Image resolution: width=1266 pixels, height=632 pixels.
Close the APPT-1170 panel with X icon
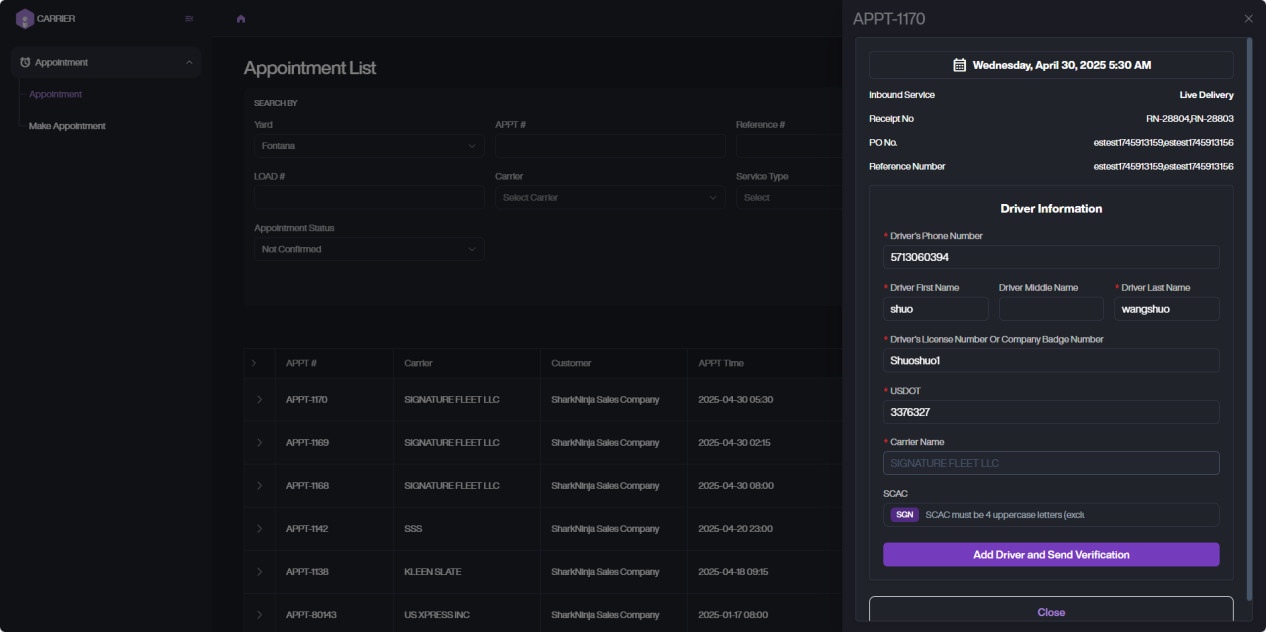[x=1248, y=19]
